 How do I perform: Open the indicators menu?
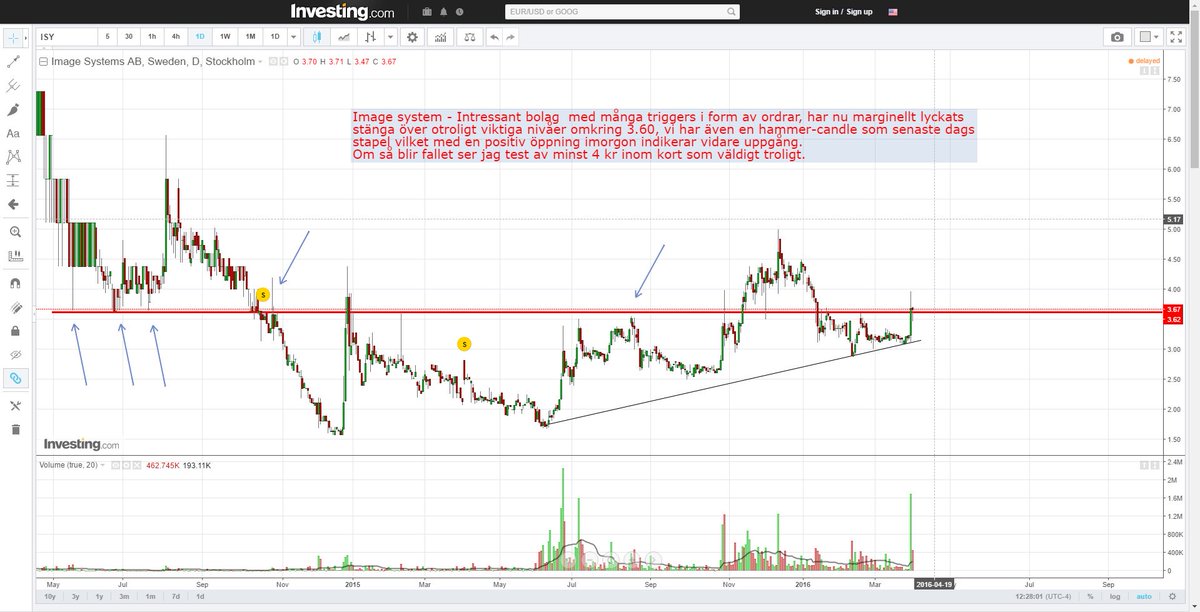pyautogui.click(x=440, y=37)
